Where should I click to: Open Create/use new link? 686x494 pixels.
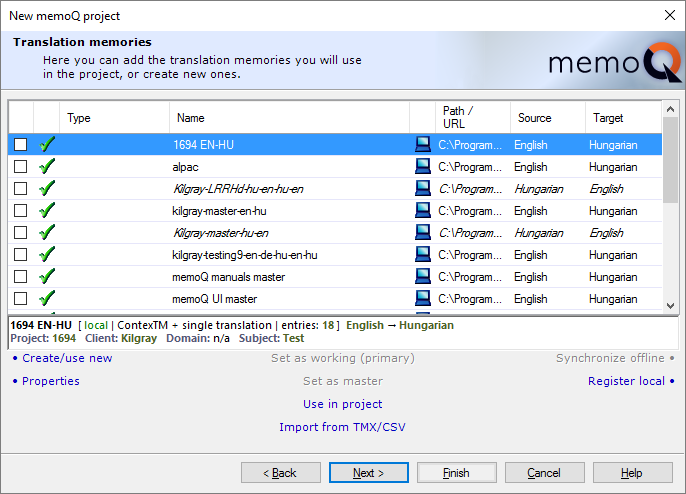click(x=67, y=358)
